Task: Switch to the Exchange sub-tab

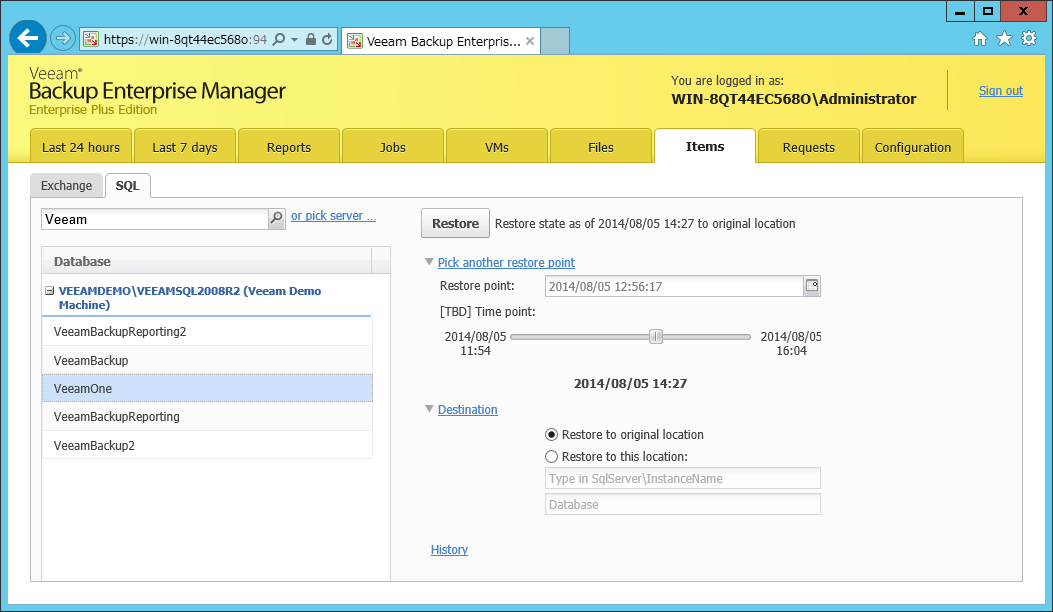Action: pyautogui.click(x=66, y=185)
